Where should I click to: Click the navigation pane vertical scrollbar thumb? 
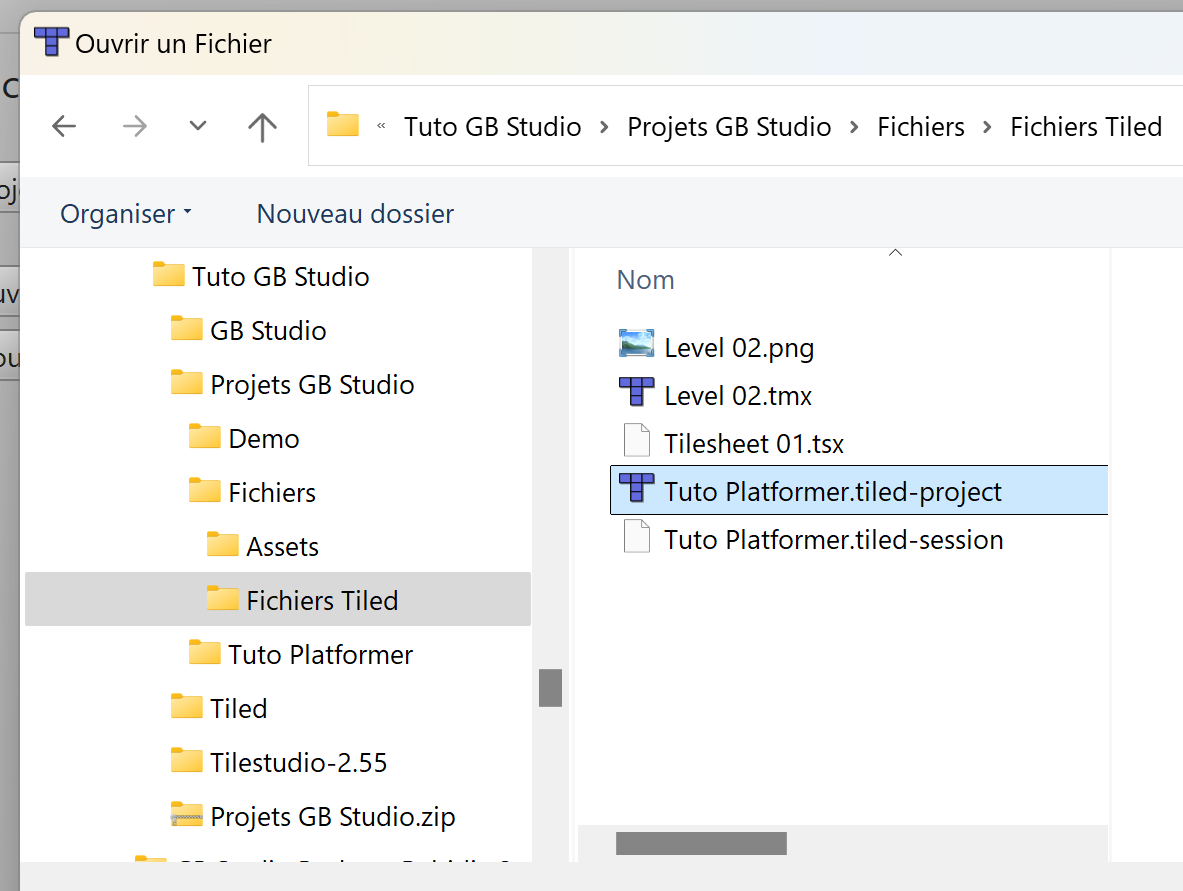550,688
